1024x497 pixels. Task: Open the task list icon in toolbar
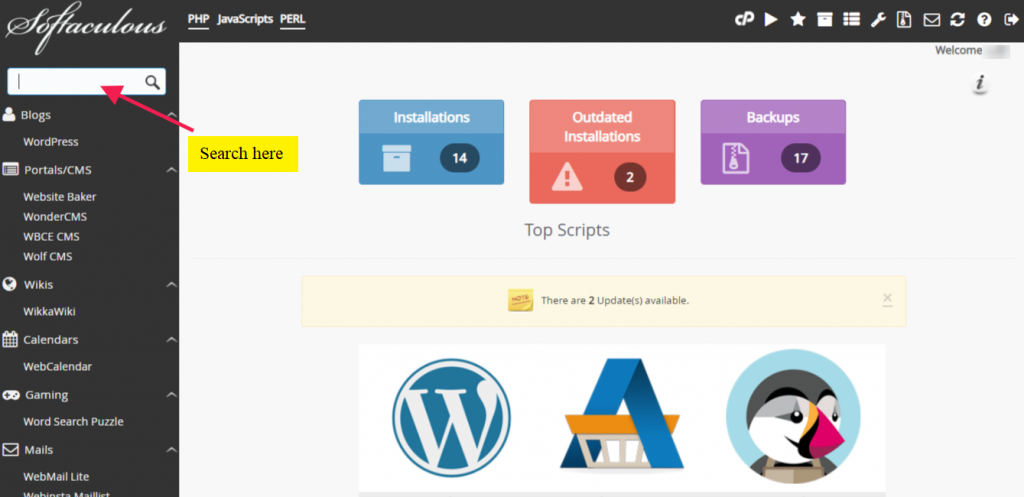click(x=852, y=20)
